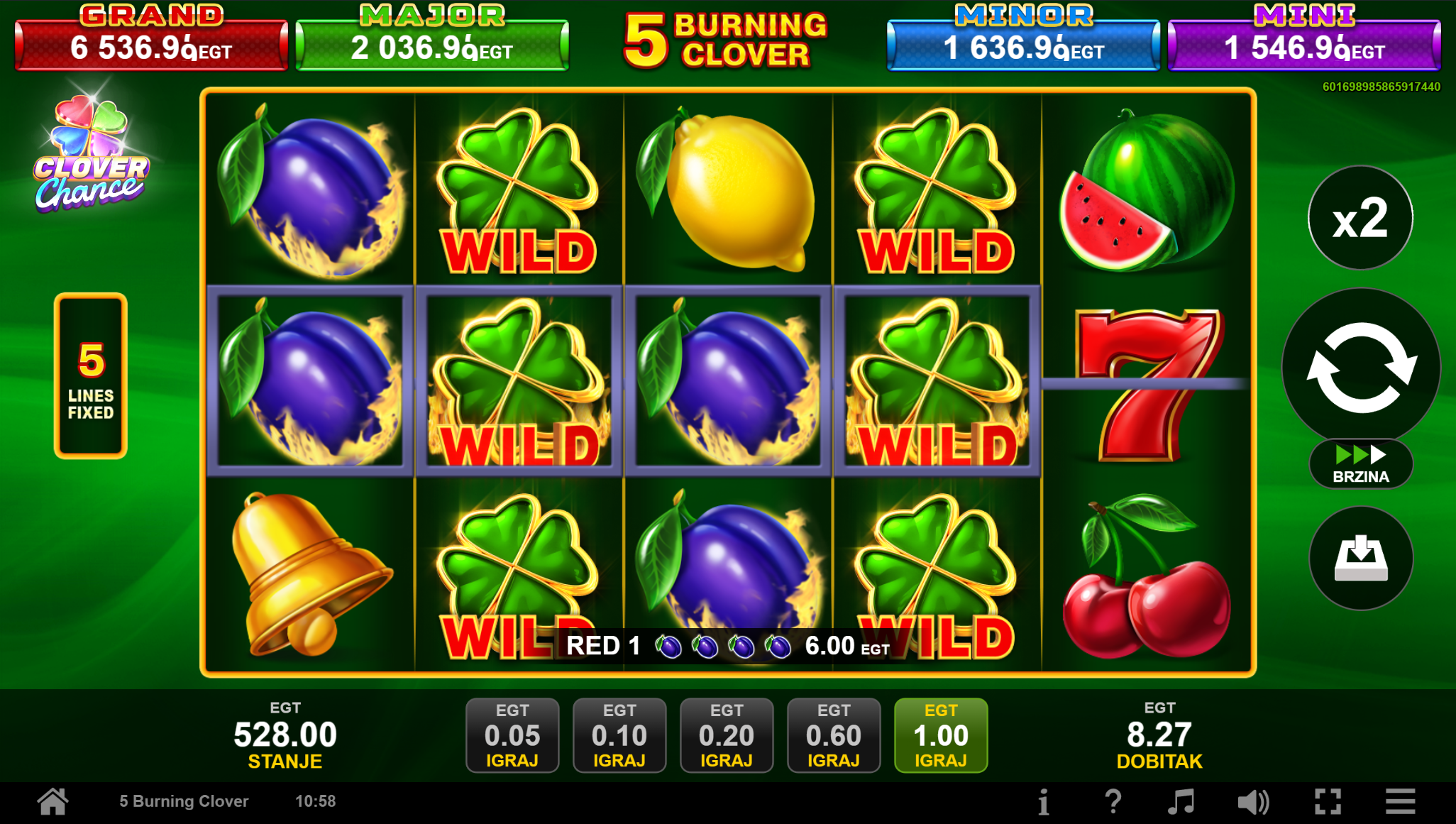
Task: Activate the x2 gamble button
Action: (1360, 217)
